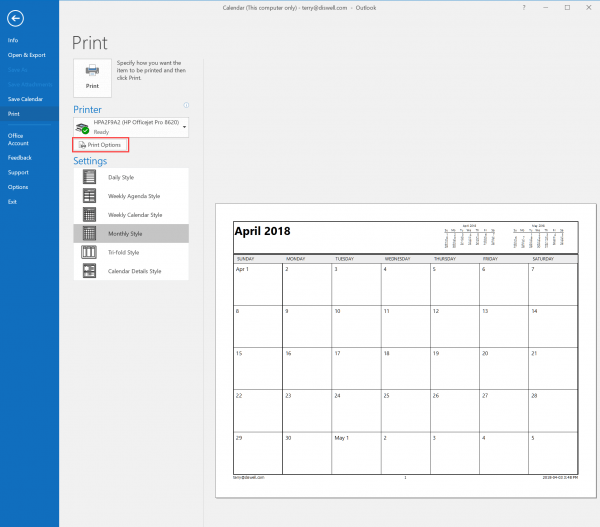Open the Print Options button
Screen dimensions: 600x527
tap(101, 145)
